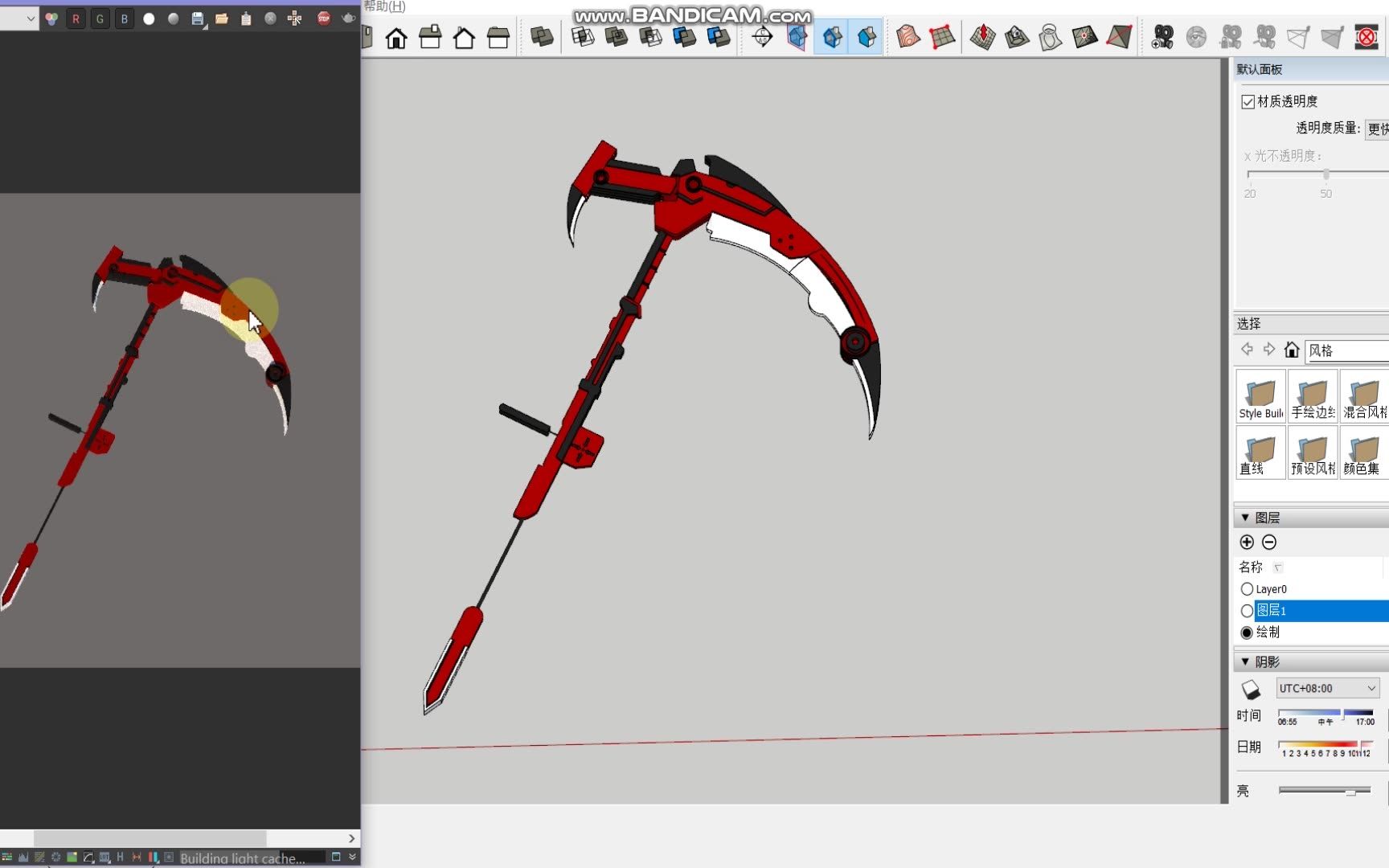
Task: Toggle red channel R button
Action: pyautogui.click(x=76, y=18)
